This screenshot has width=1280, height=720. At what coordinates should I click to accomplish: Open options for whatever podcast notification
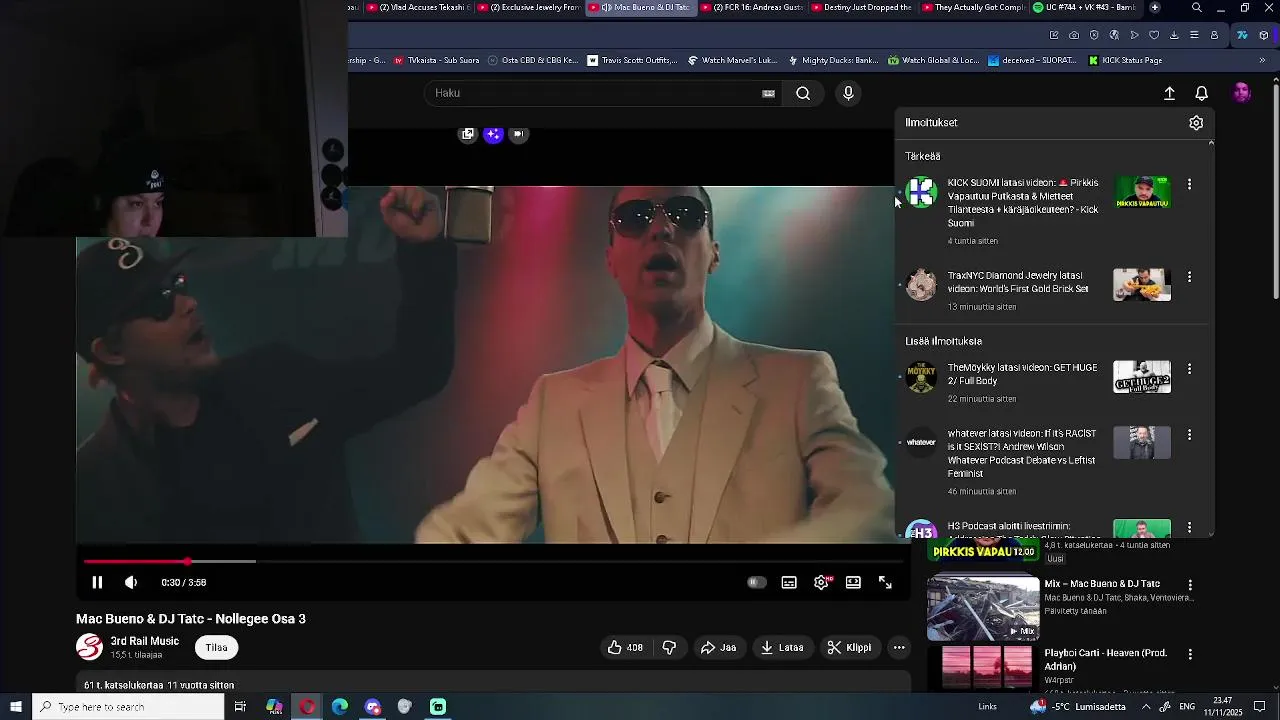point(1189,435)
